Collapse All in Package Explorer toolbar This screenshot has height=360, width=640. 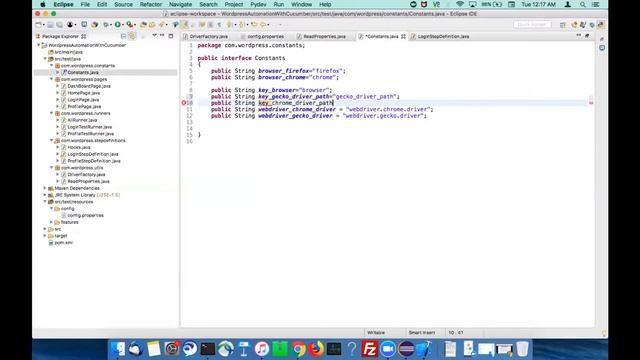[123, 36]
